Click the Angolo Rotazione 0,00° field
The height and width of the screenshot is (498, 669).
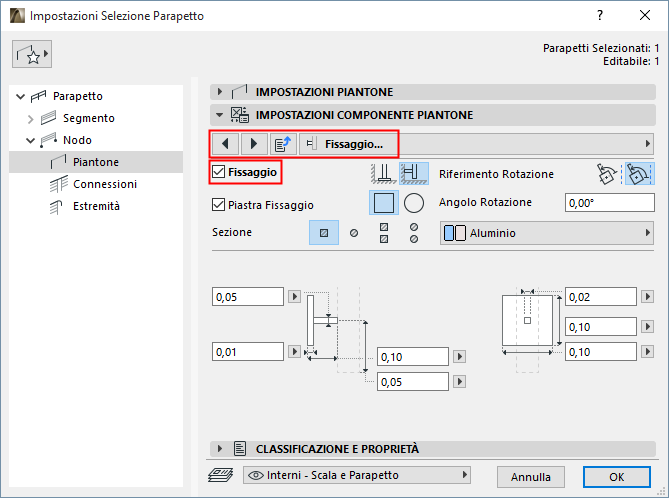coord(610,203)
